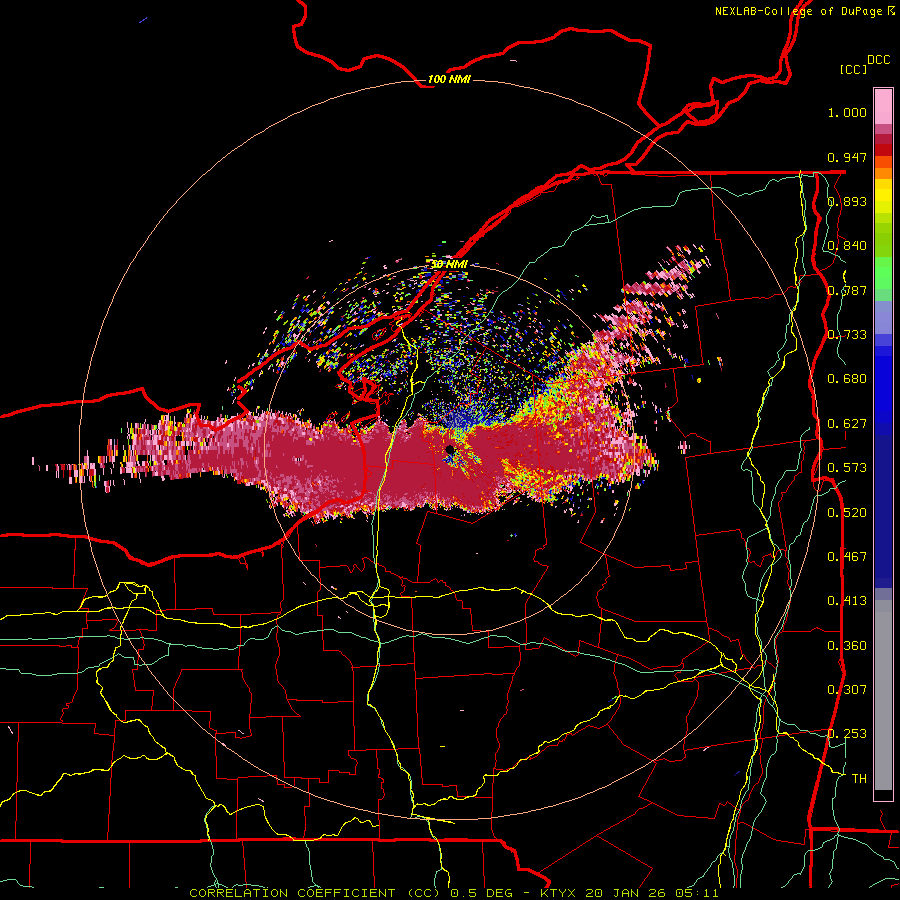The image size is (900, 900).
Task: Click the 0.253 color scale value
Action: (847, 734)
